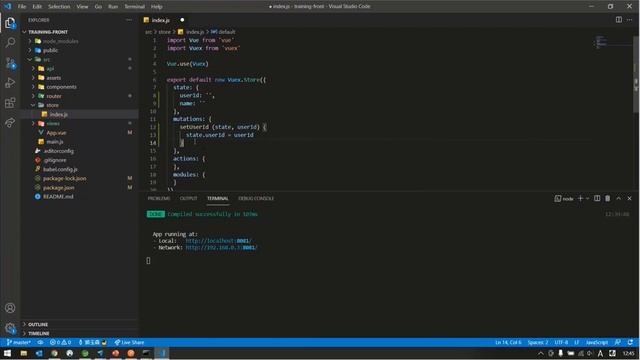Open the Live Share activity bar icon

[x=10, y=122]
